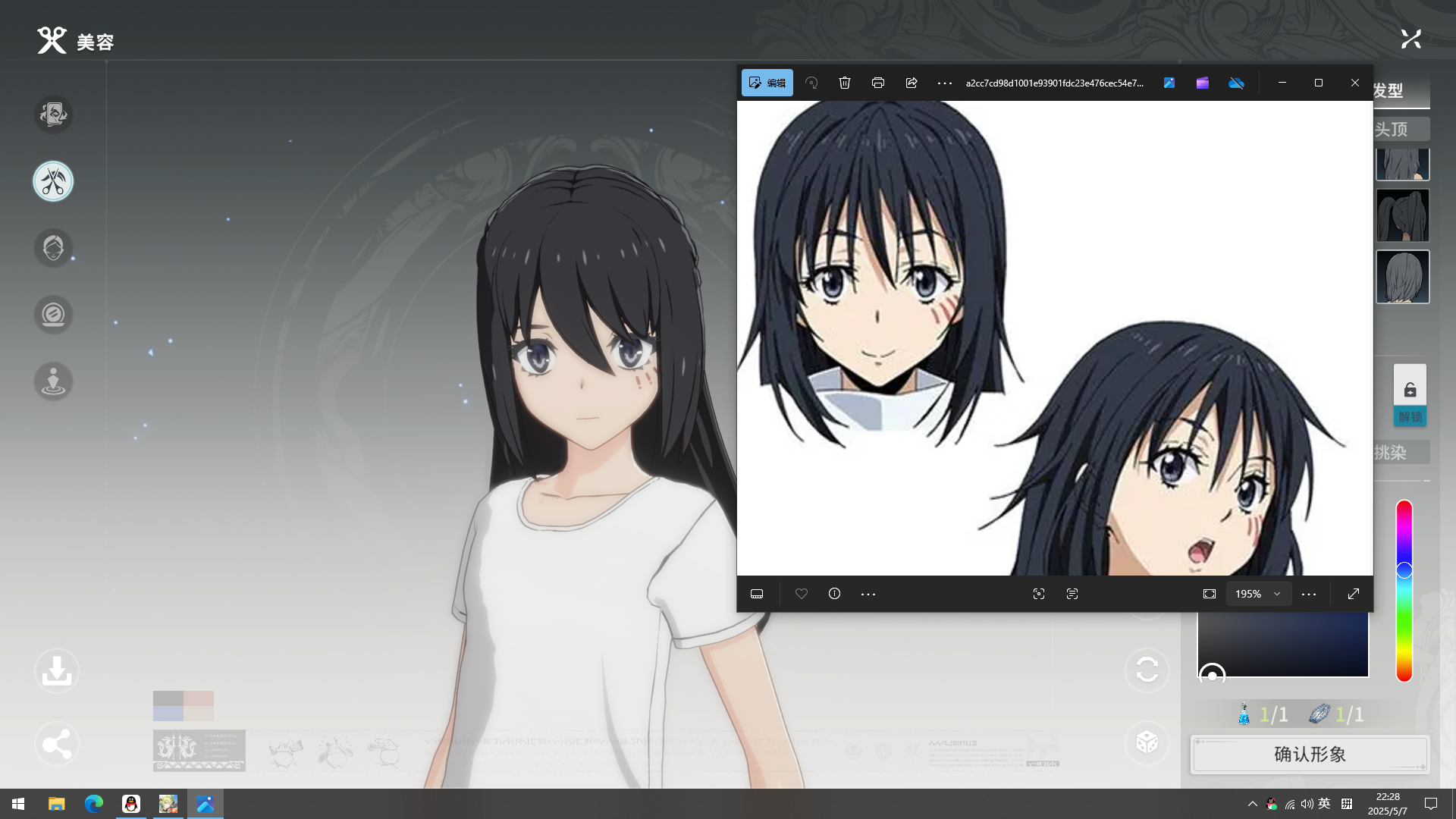The width and height of the screenshot is (1456, 819).
Task: Open Clipchamp icon in Photos title bar
Action: point(1203,83)
